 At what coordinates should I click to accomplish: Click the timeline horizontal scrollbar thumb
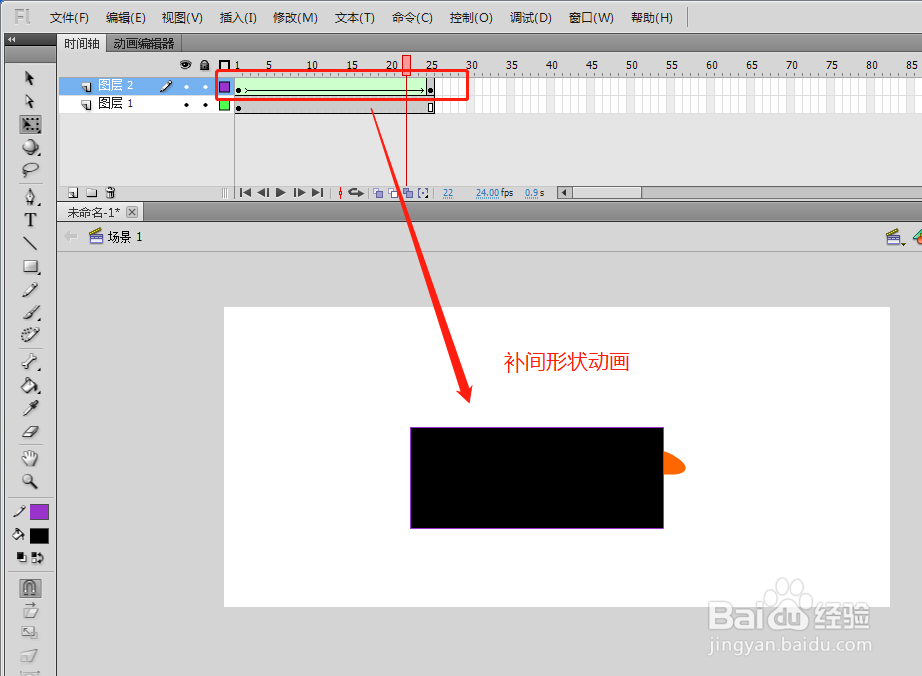click(607, 193)
